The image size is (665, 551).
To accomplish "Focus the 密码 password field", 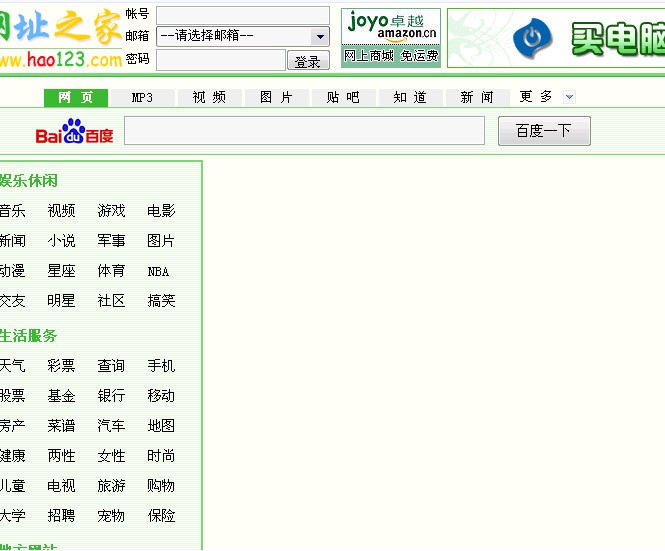I will [221, 60].
